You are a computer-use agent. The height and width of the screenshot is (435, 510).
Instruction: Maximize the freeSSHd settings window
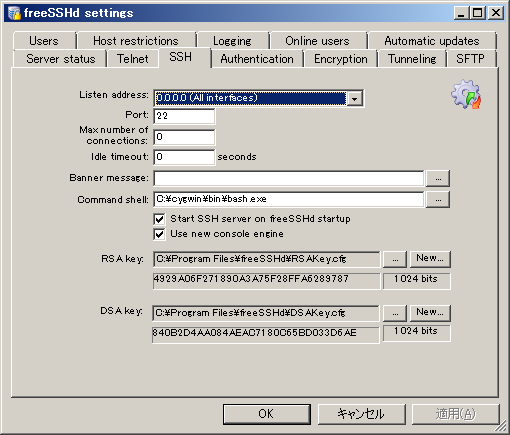coord(477,13)
